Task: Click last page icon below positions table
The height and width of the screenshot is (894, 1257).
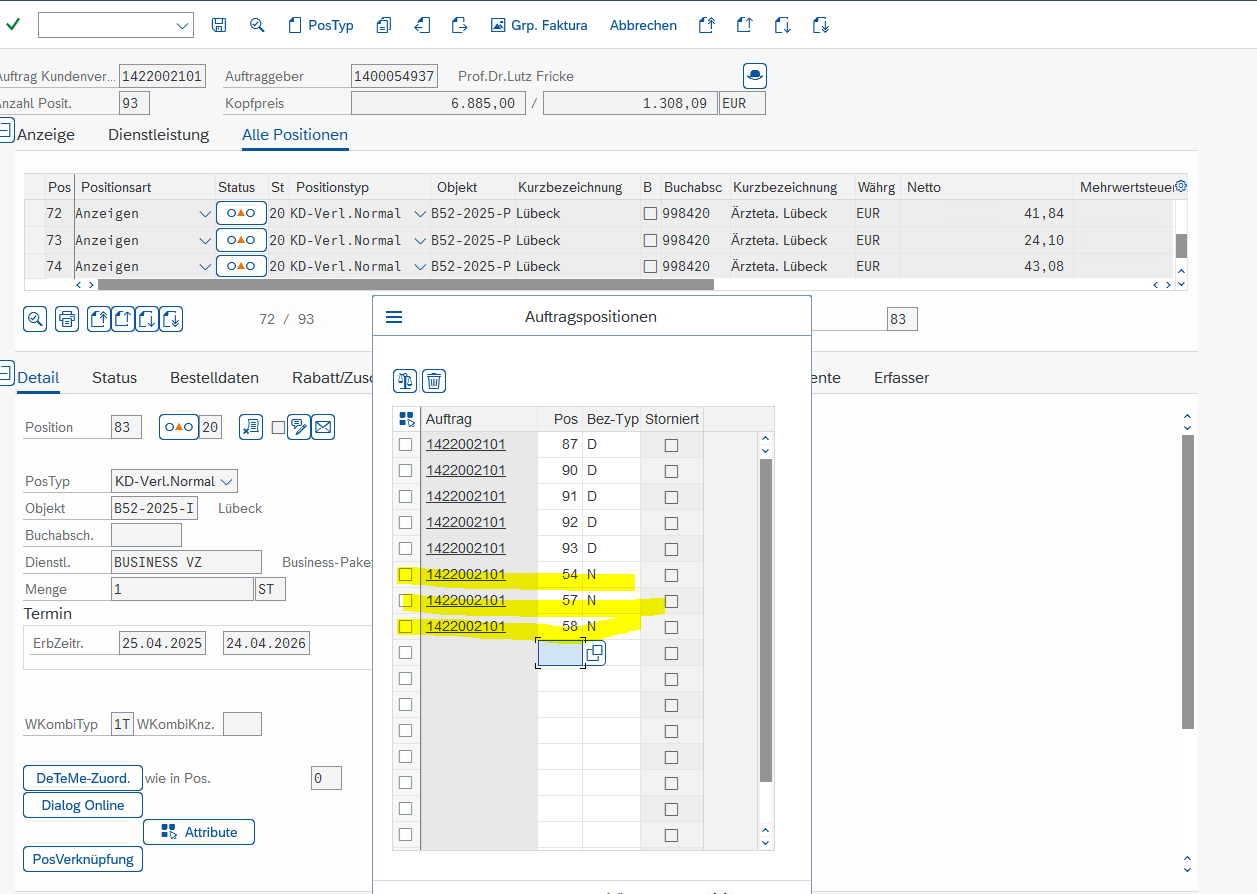Action: (x=171, y=319)
